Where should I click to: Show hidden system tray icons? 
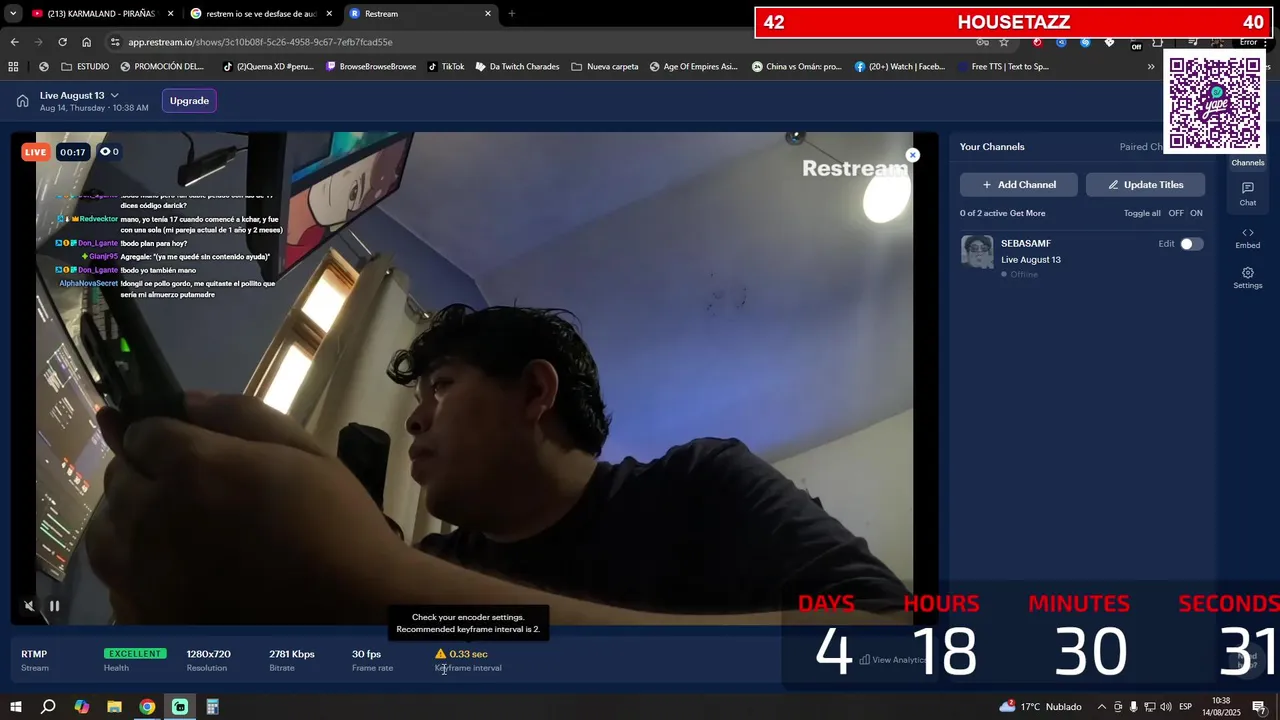tap(1102, 707)
